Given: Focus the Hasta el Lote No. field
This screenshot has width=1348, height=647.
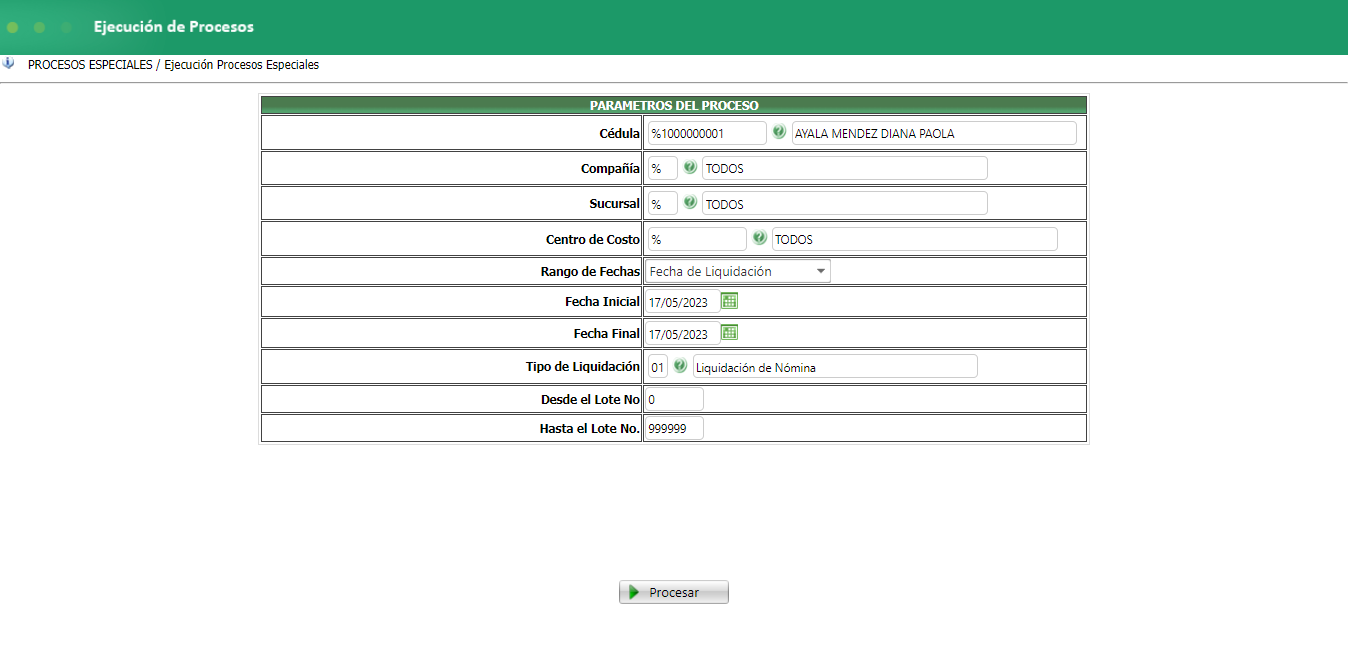Looking at the screenshot, I should click(674, 428).
